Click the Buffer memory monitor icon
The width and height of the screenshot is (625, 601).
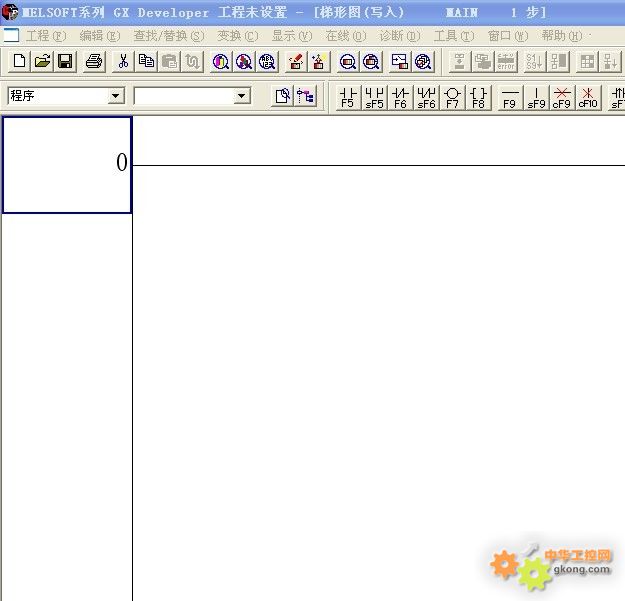[371, 61]
